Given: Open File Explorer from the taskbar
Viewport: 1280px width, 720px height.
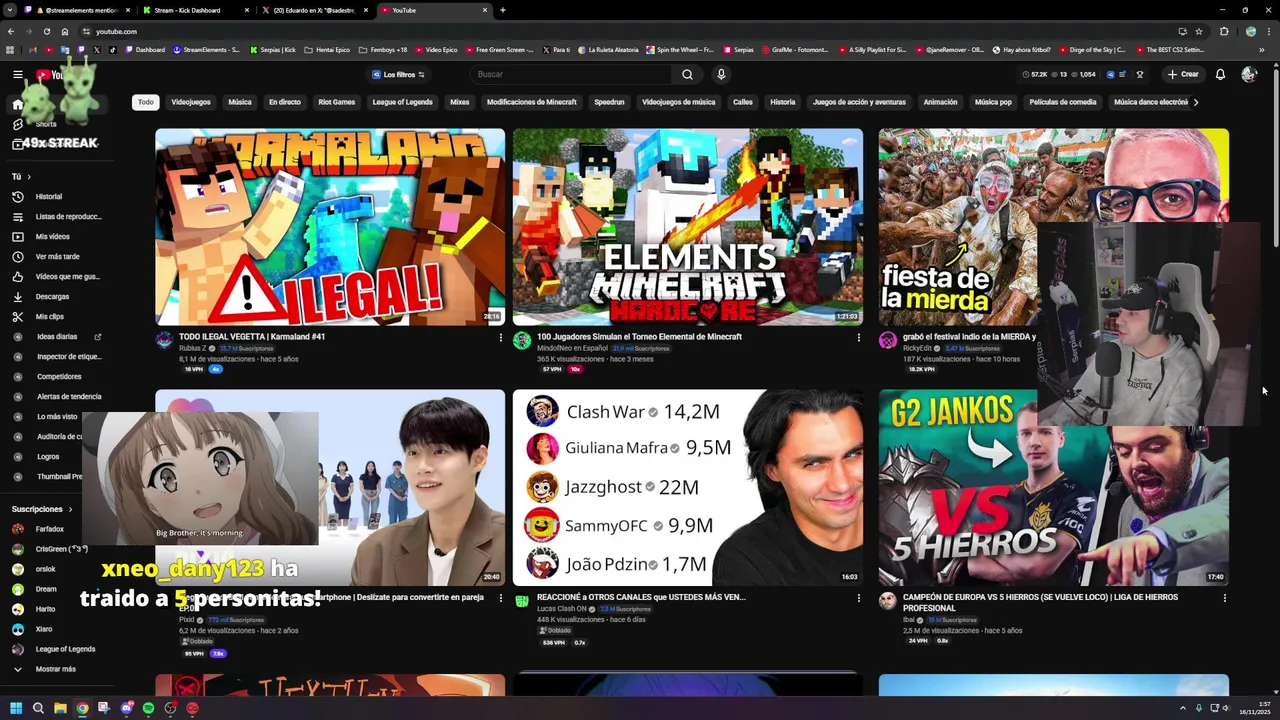Looking at the screenshot, I should pos(60,708).
